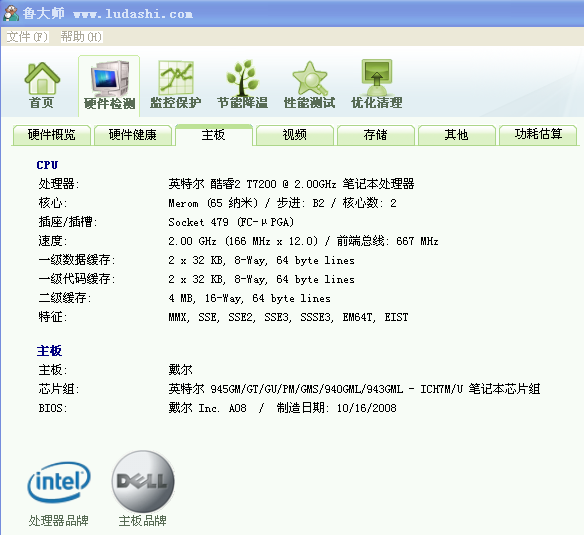Open the 监控保护 monitoring chart icon
The height and width of the screenshot is (535, 584).
click(x=176, y=77)
